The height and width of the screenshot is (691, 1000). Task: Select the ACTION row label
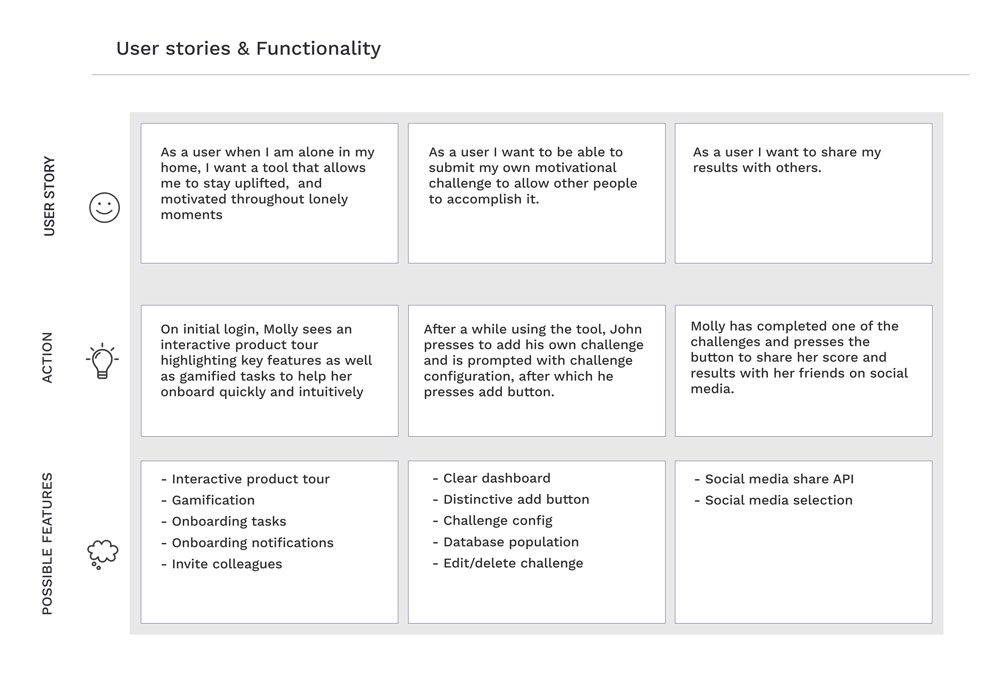pos(47,357)
